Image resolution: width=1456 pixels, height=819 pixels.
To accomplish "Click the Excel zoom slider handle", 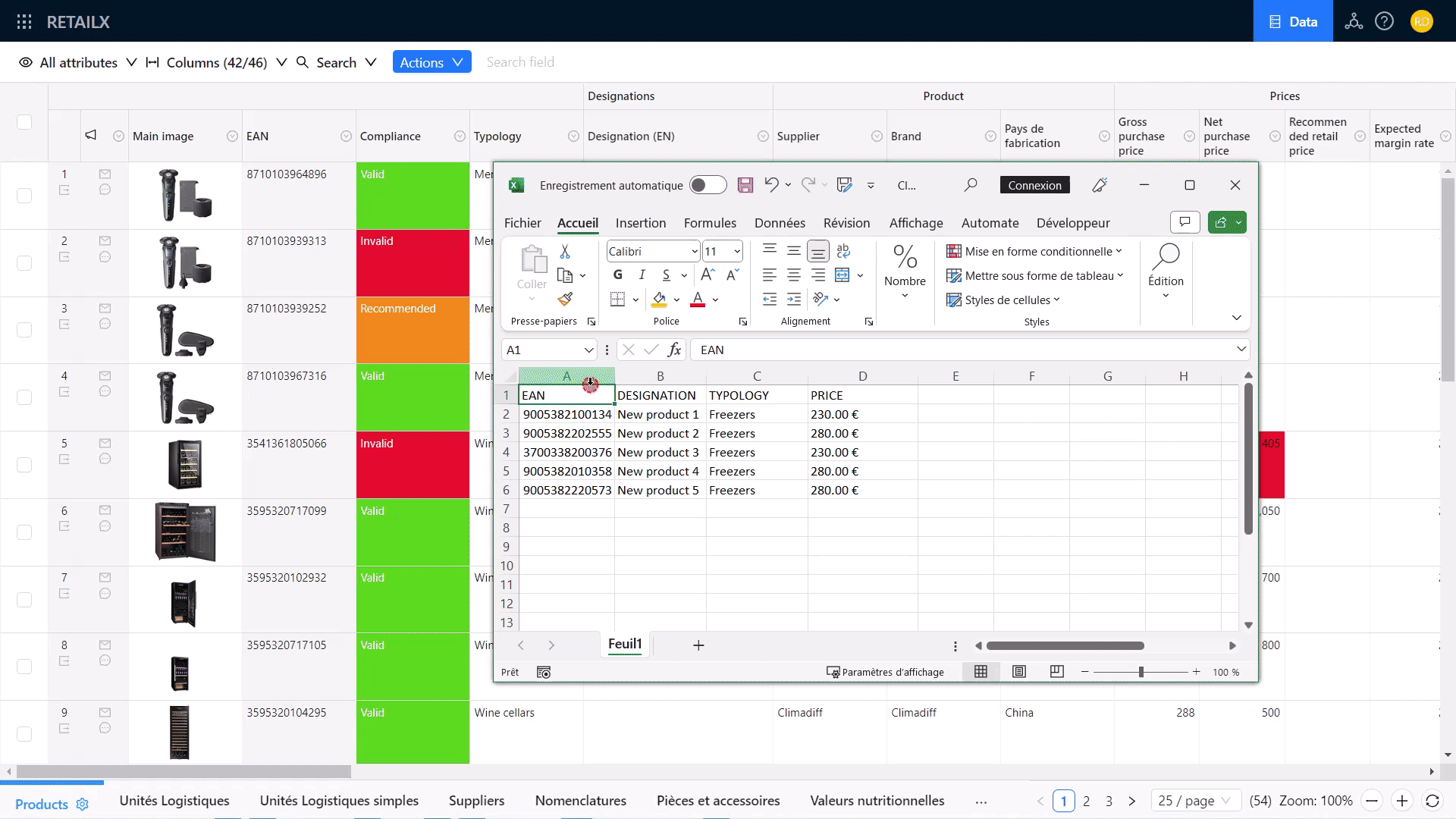I will pyautogui.click(x=1141, y=672).
